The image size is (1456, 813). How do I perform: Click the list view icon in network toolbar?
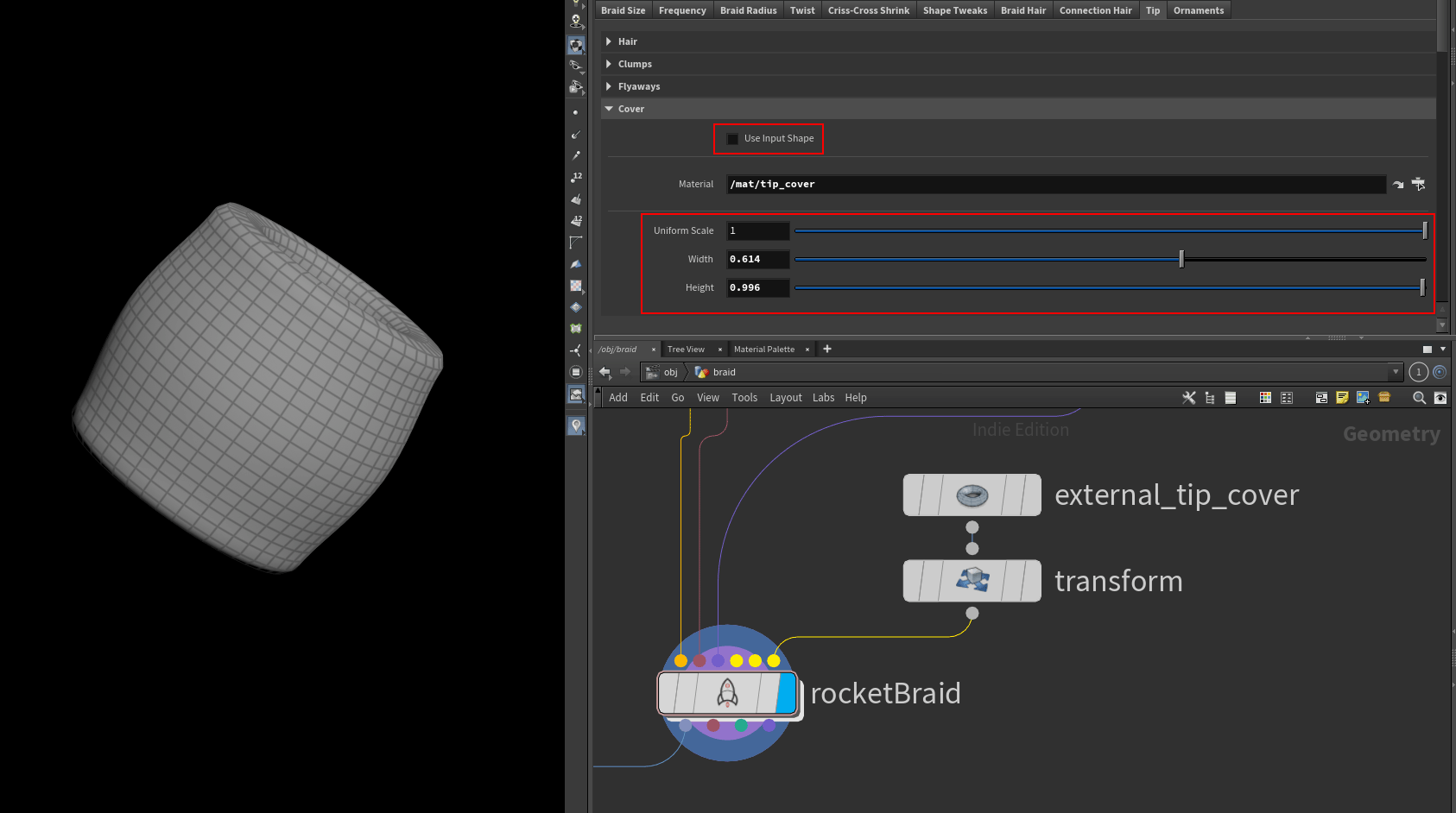click(1231, 398)
